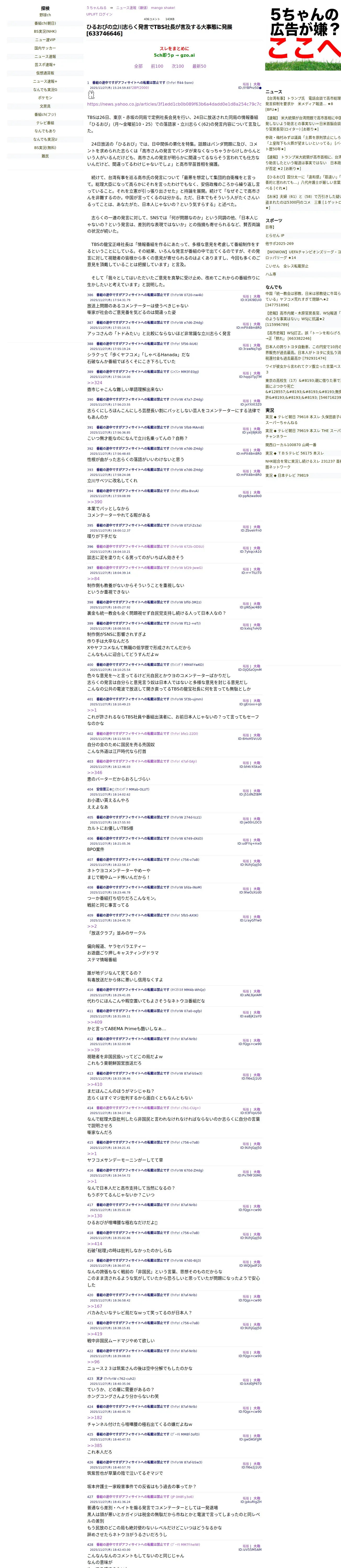Open ハム専 sports thread
Screen dimensions: 341x1568
271,274
